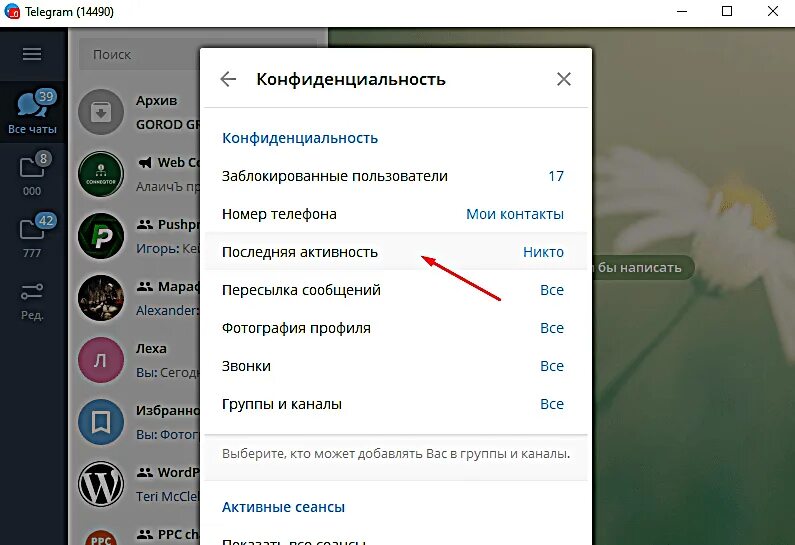Click Никто value for last activity
This screenshot has width=795, height=545.
click(x=543, y=252)
